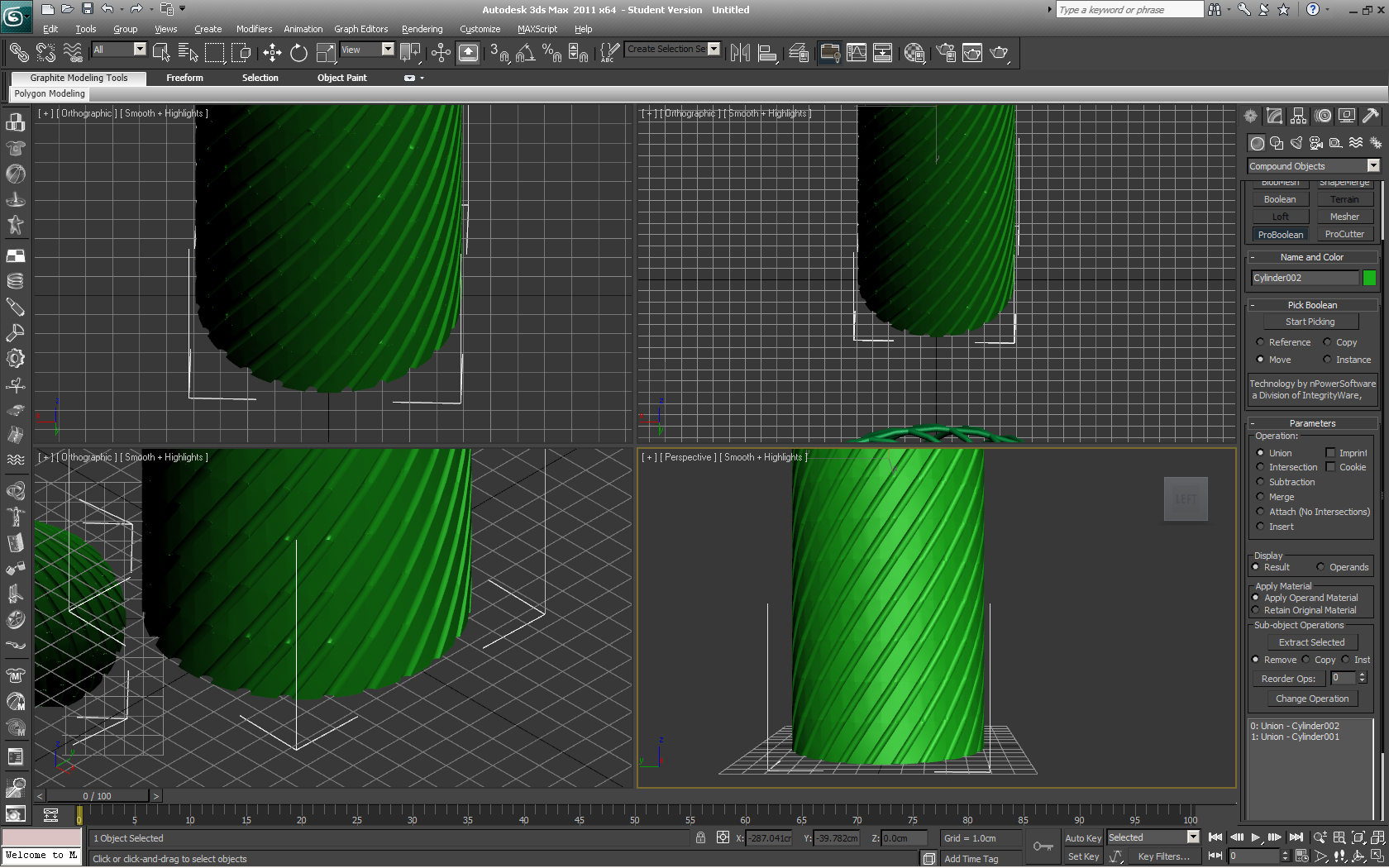Click the Align tool icon

click(767, 53)
